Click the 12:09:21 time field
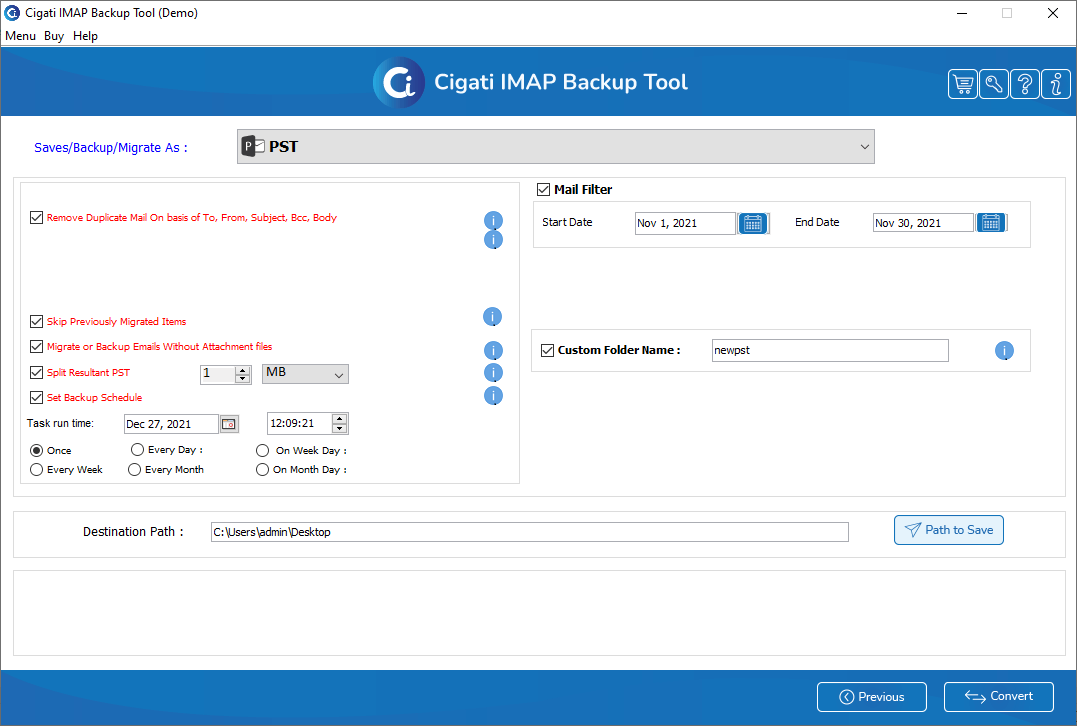The image size is (1077, 726). point(299,423)
